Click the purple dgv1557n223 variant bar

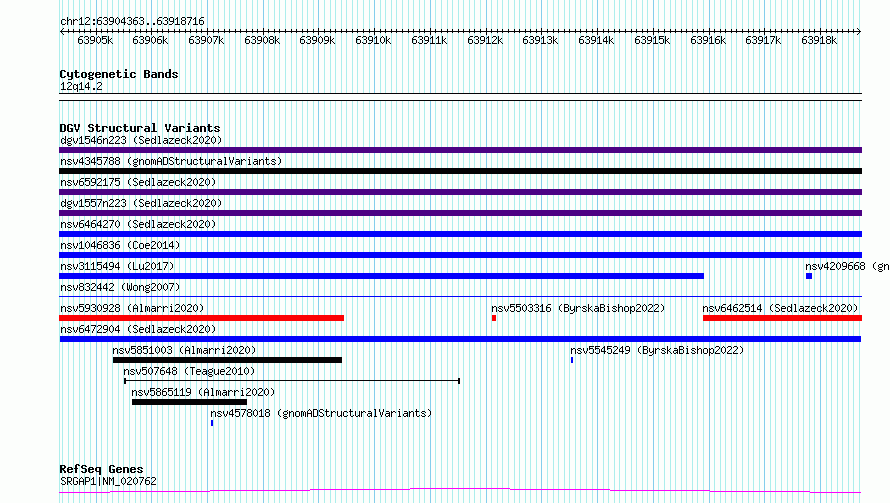[x=460, y=213]
